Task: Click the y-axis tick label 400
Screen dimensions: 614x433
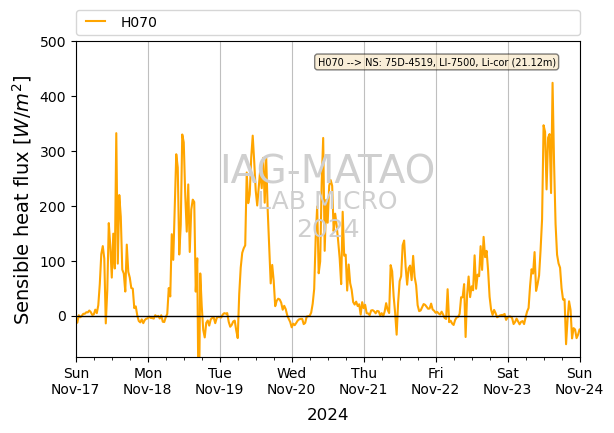Action: [x=53, y=97]
